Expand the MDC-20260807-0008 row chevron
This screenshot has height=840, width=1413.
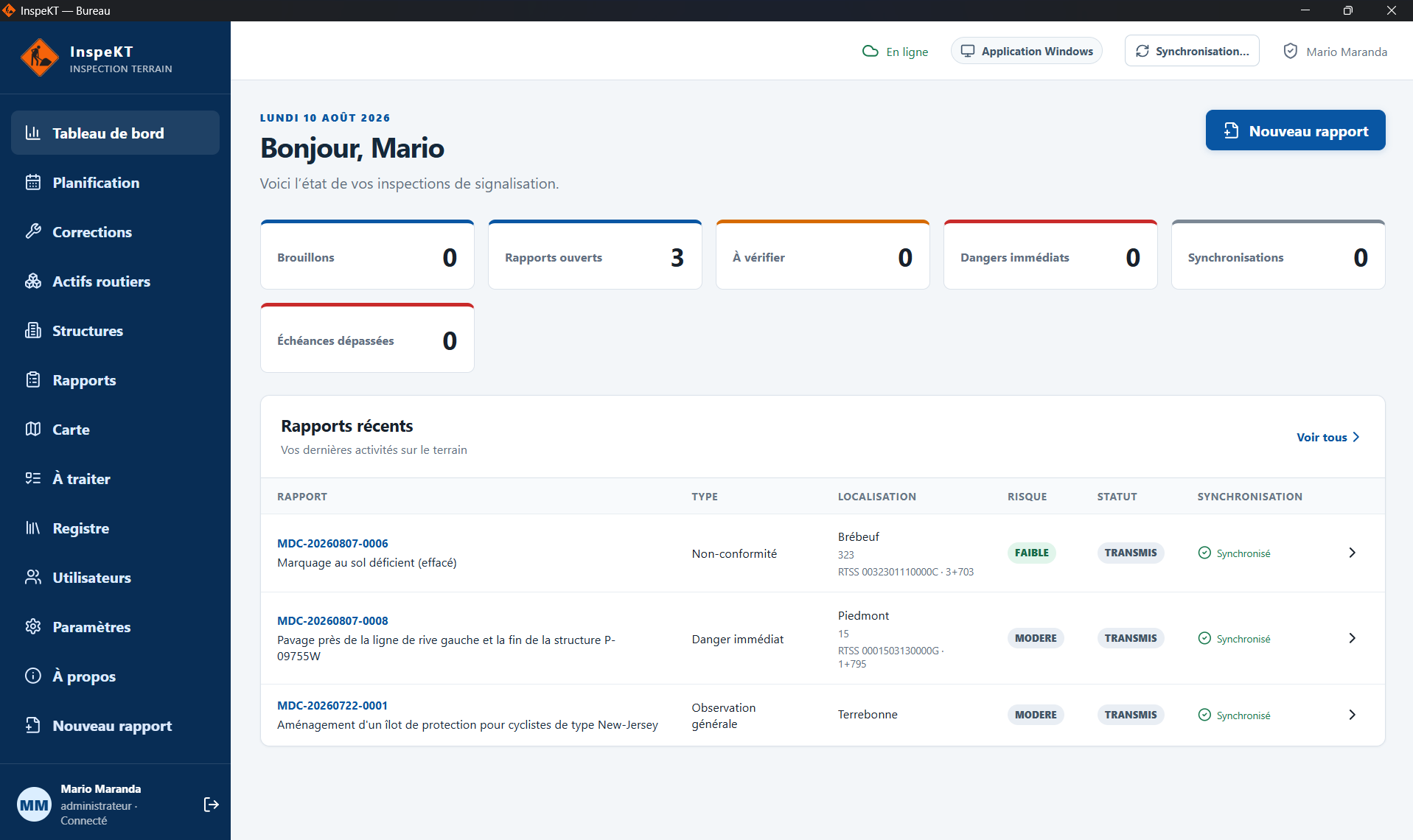click(x=1352, y=638)
